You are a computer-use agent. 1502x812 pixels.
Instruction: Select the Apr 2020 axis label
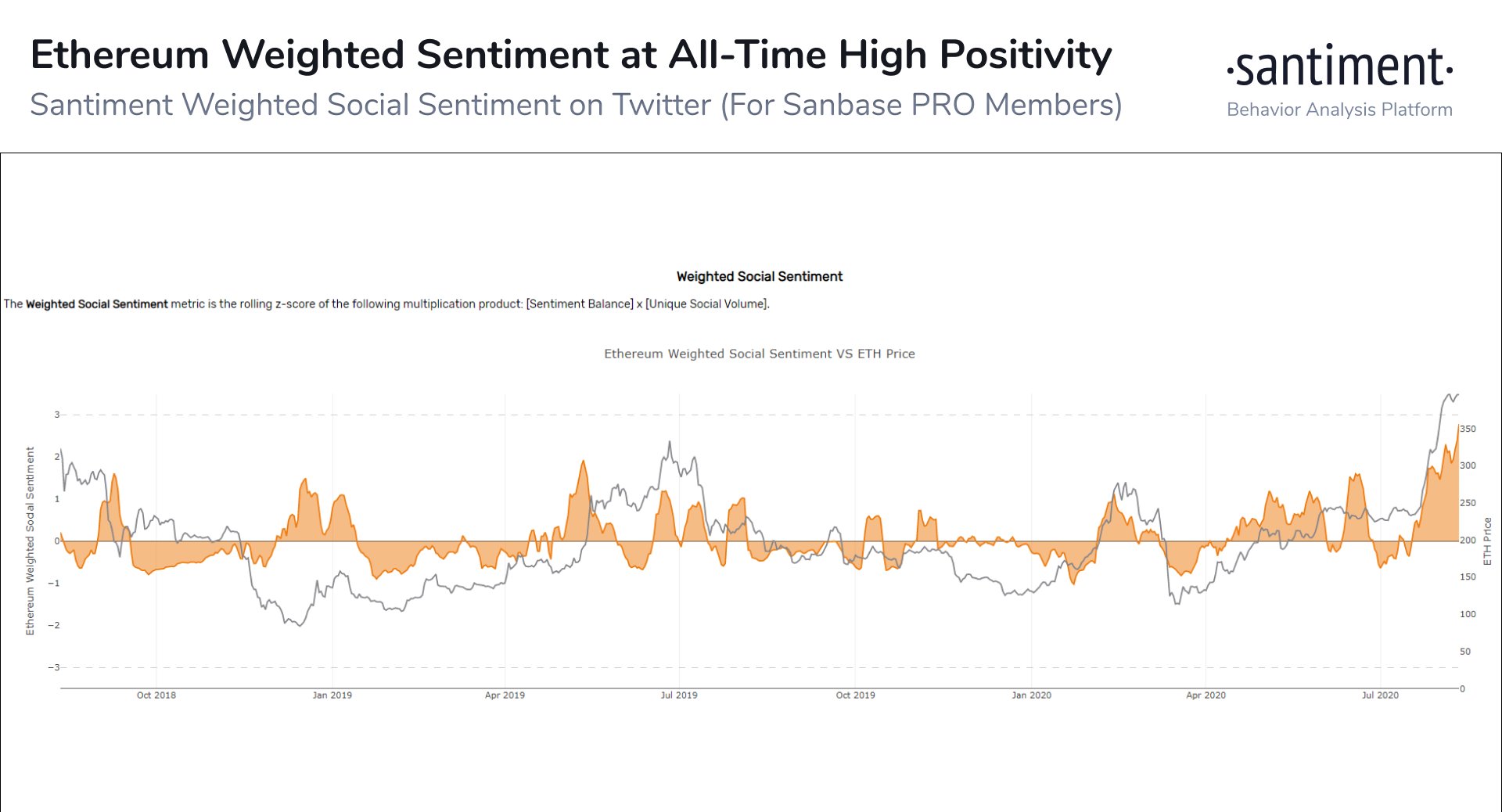(x=1206, y=695)
